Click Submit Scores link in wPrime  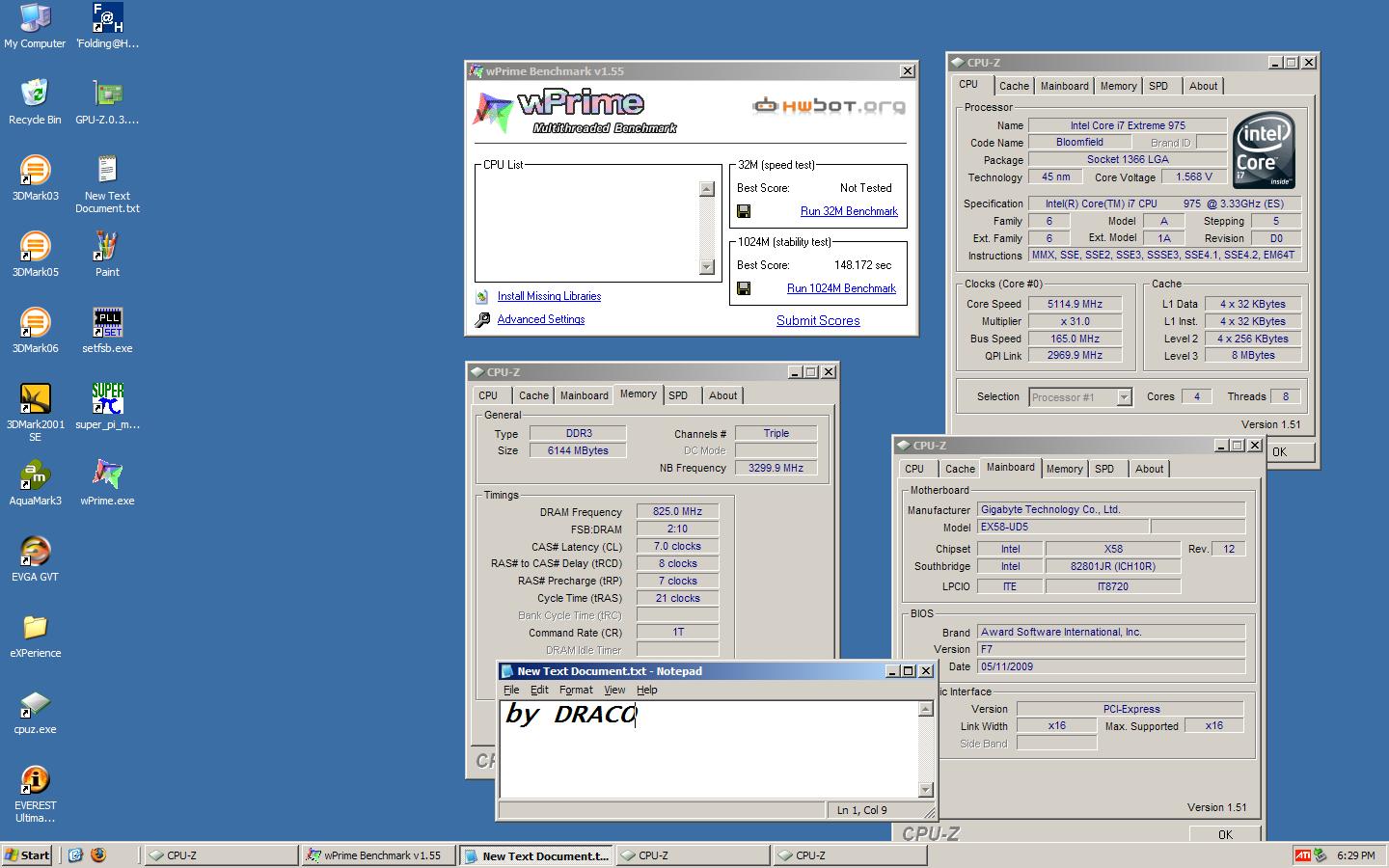[818, 321]
